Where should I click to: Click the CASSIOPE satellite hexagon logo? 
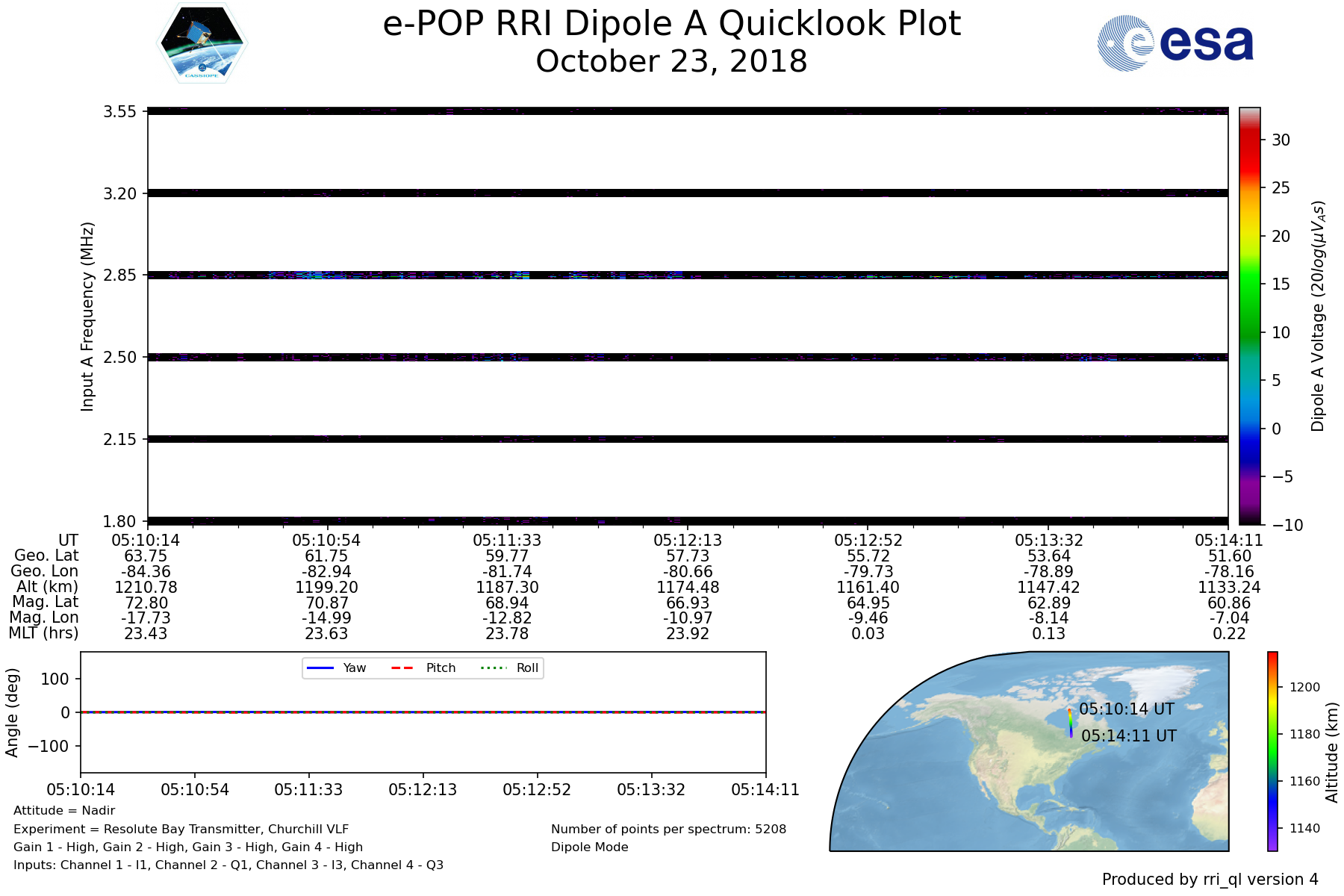pos(202,43)
